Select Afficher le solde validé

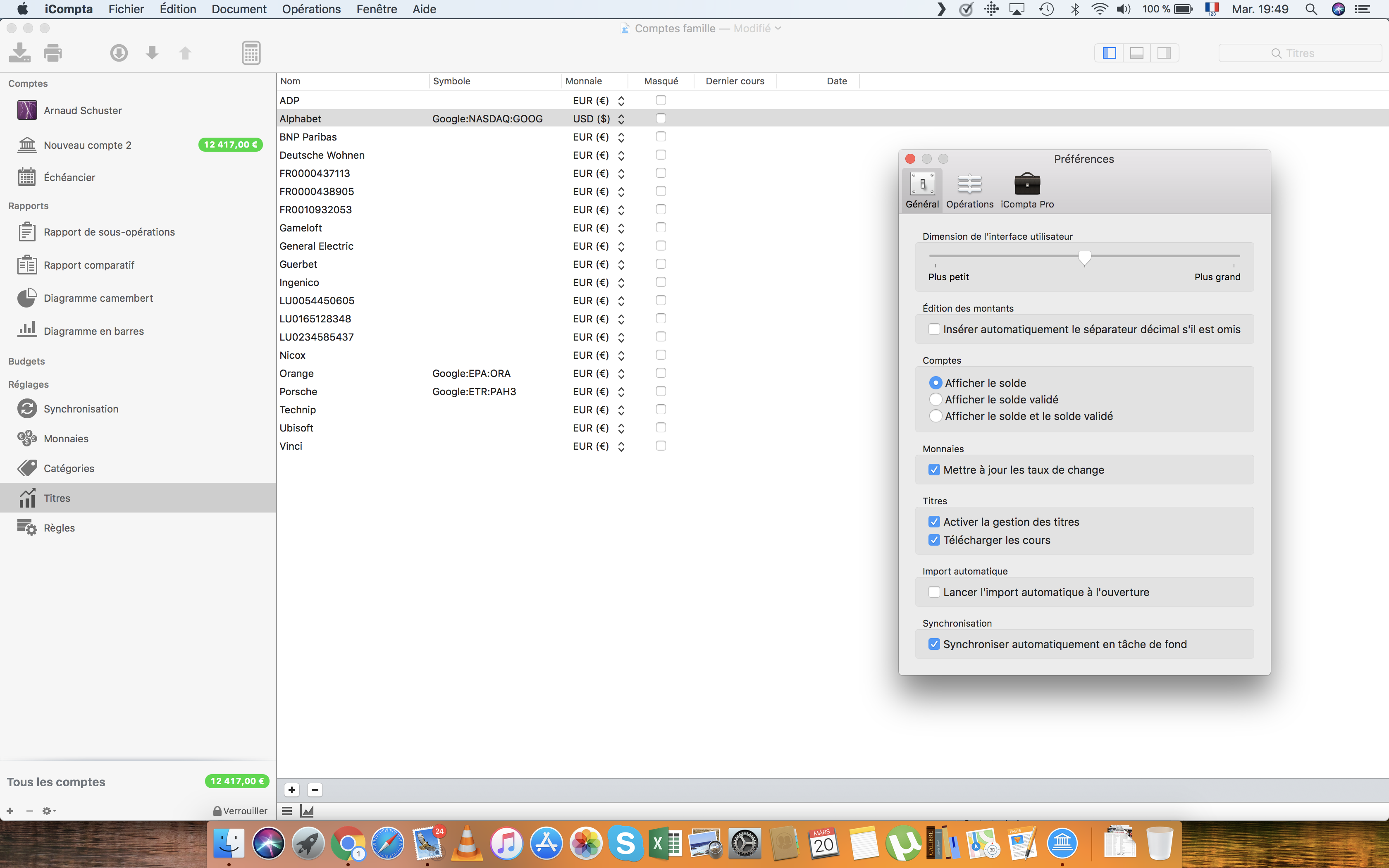click(936, 400)
